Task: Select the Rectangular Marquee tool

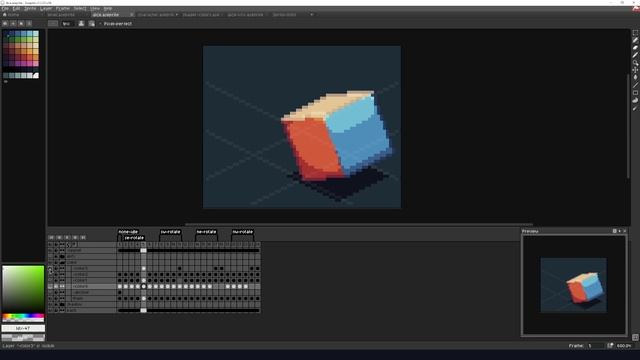Action: tap(635, 33)
